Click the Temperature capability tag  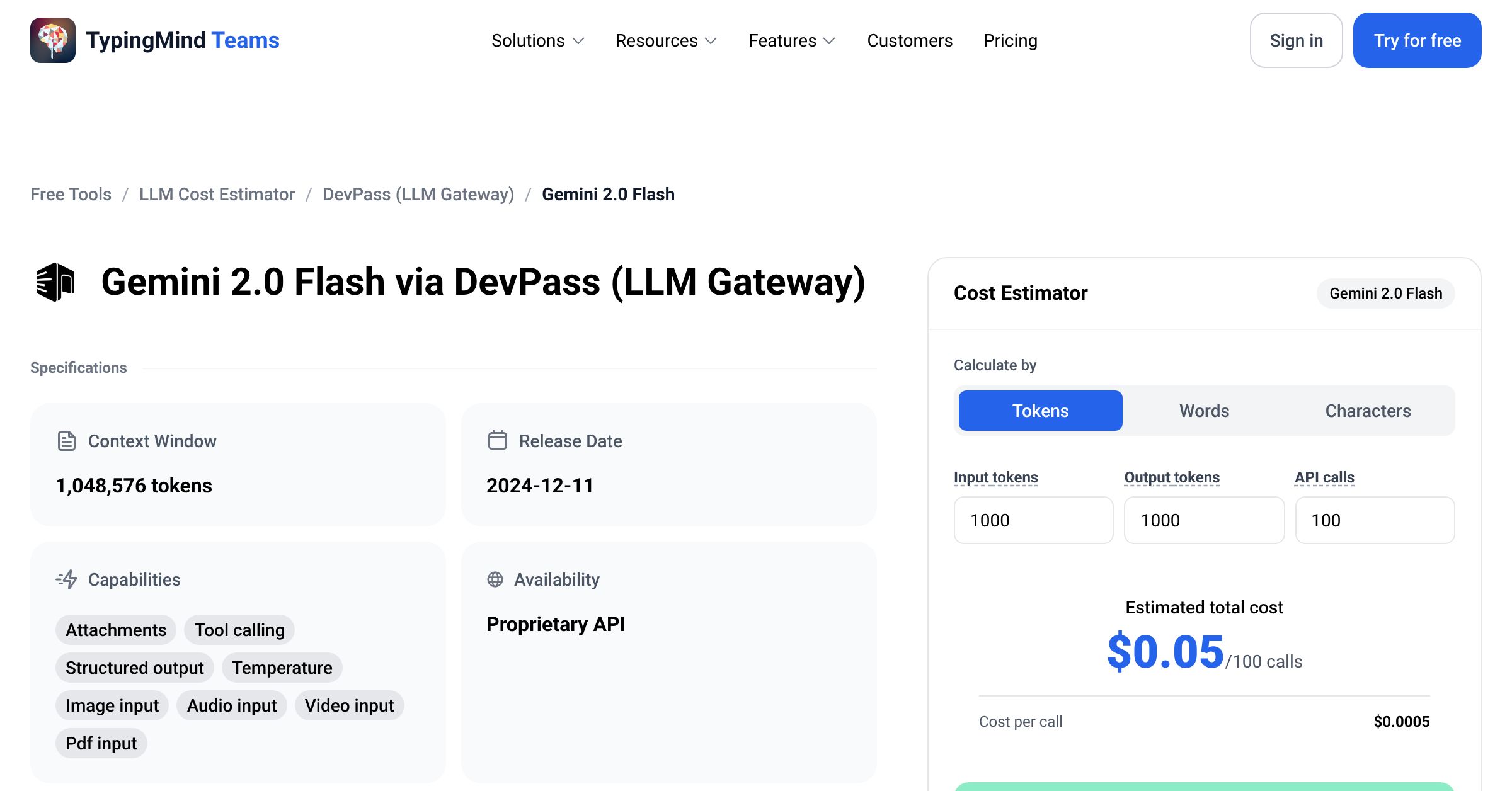(282, 668)
